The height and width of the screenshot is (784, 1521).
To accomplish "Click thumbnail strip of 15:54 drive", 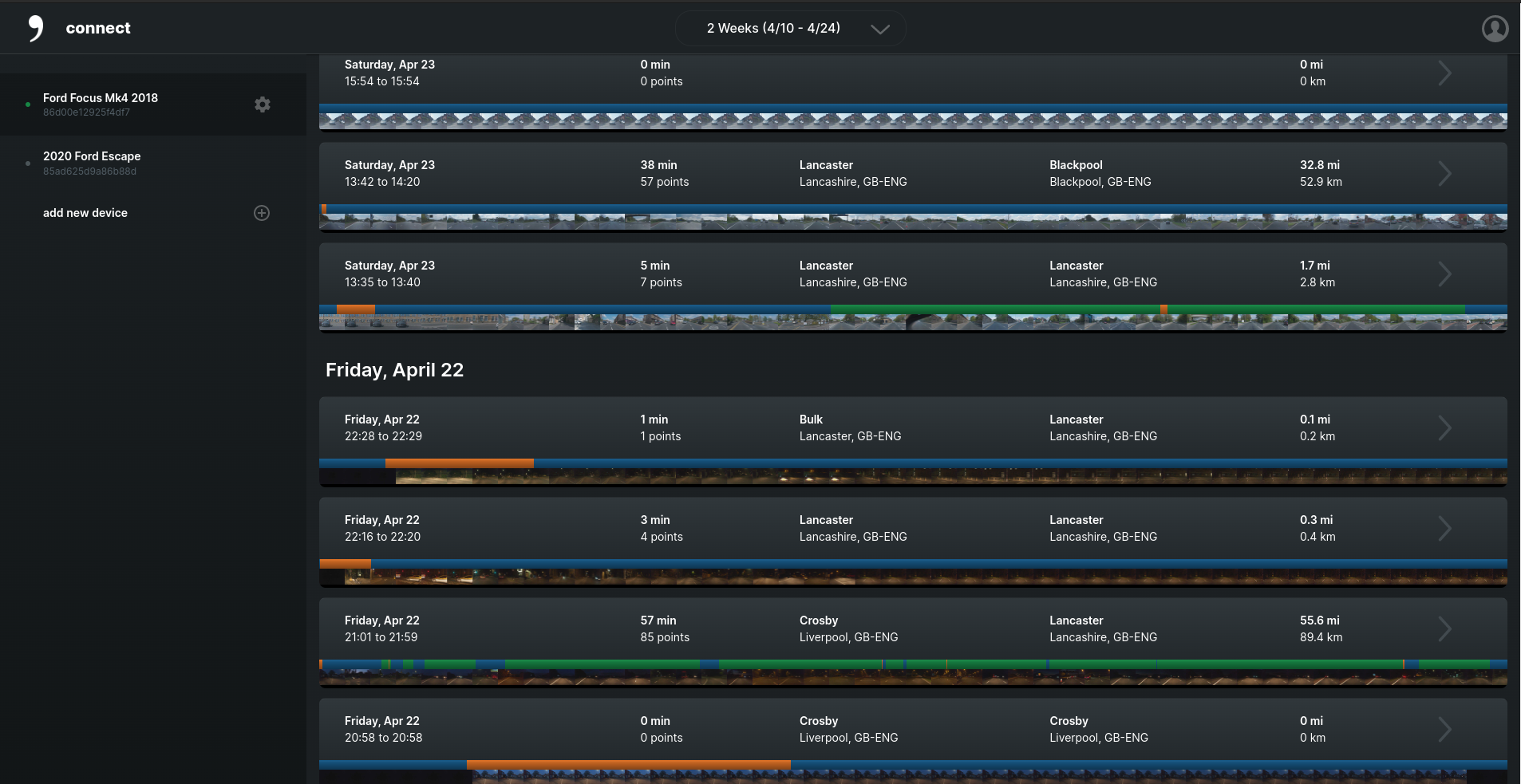I will tap(913, 120).
